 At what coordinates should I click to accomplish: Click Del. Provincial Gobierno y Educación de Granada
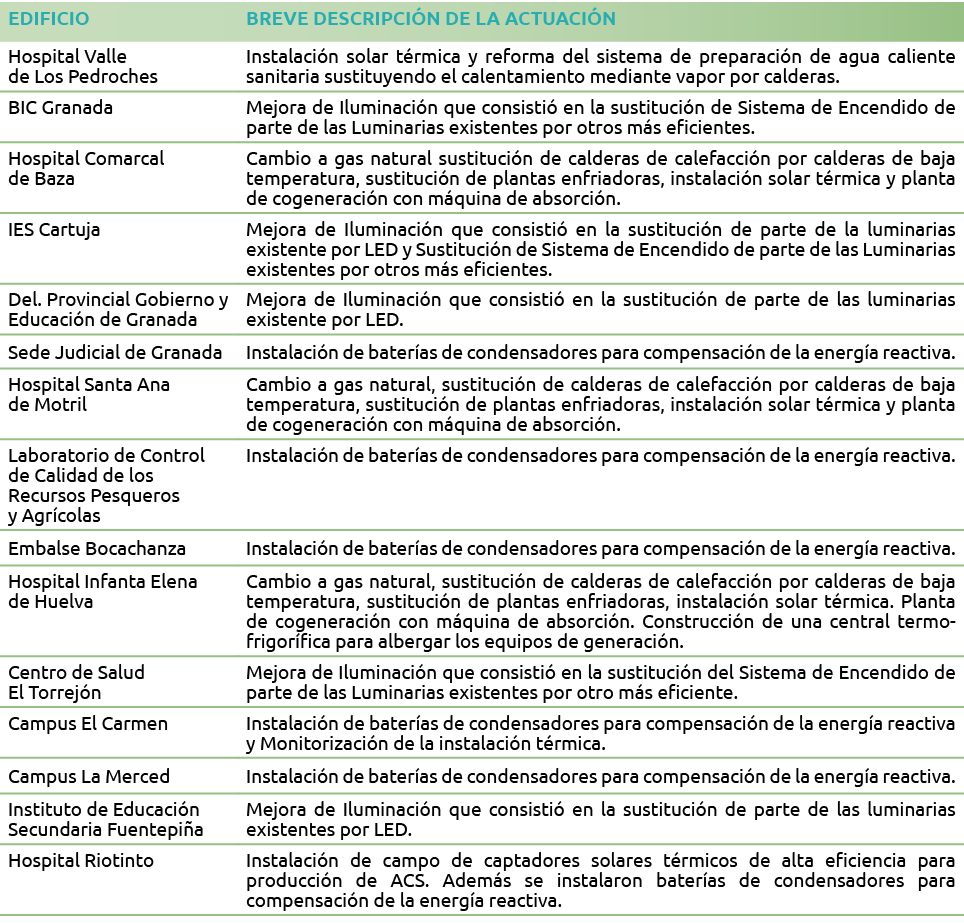[118, 310]
